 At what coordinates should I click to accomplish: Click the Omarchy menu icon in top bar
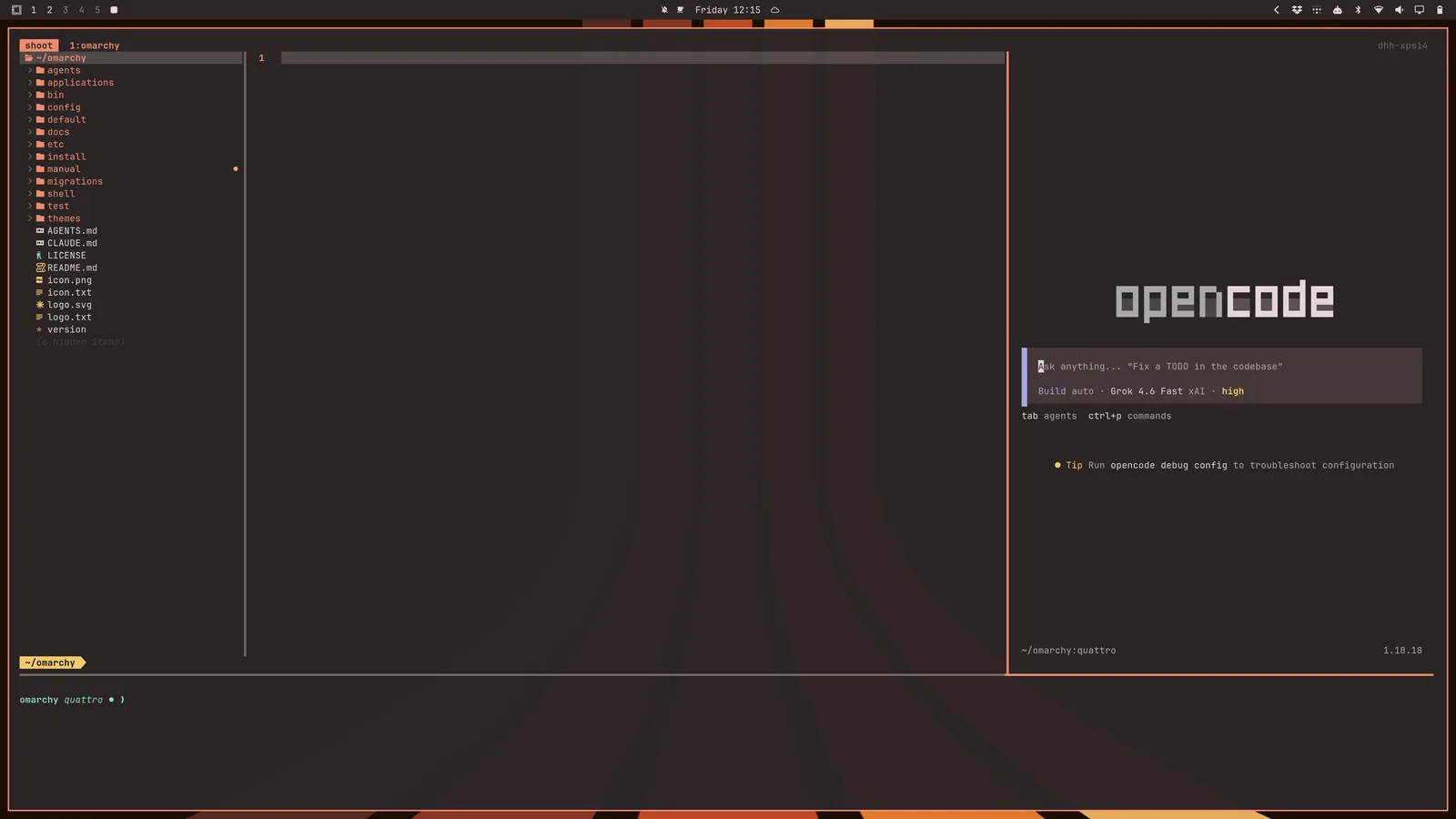click(16, 10)
